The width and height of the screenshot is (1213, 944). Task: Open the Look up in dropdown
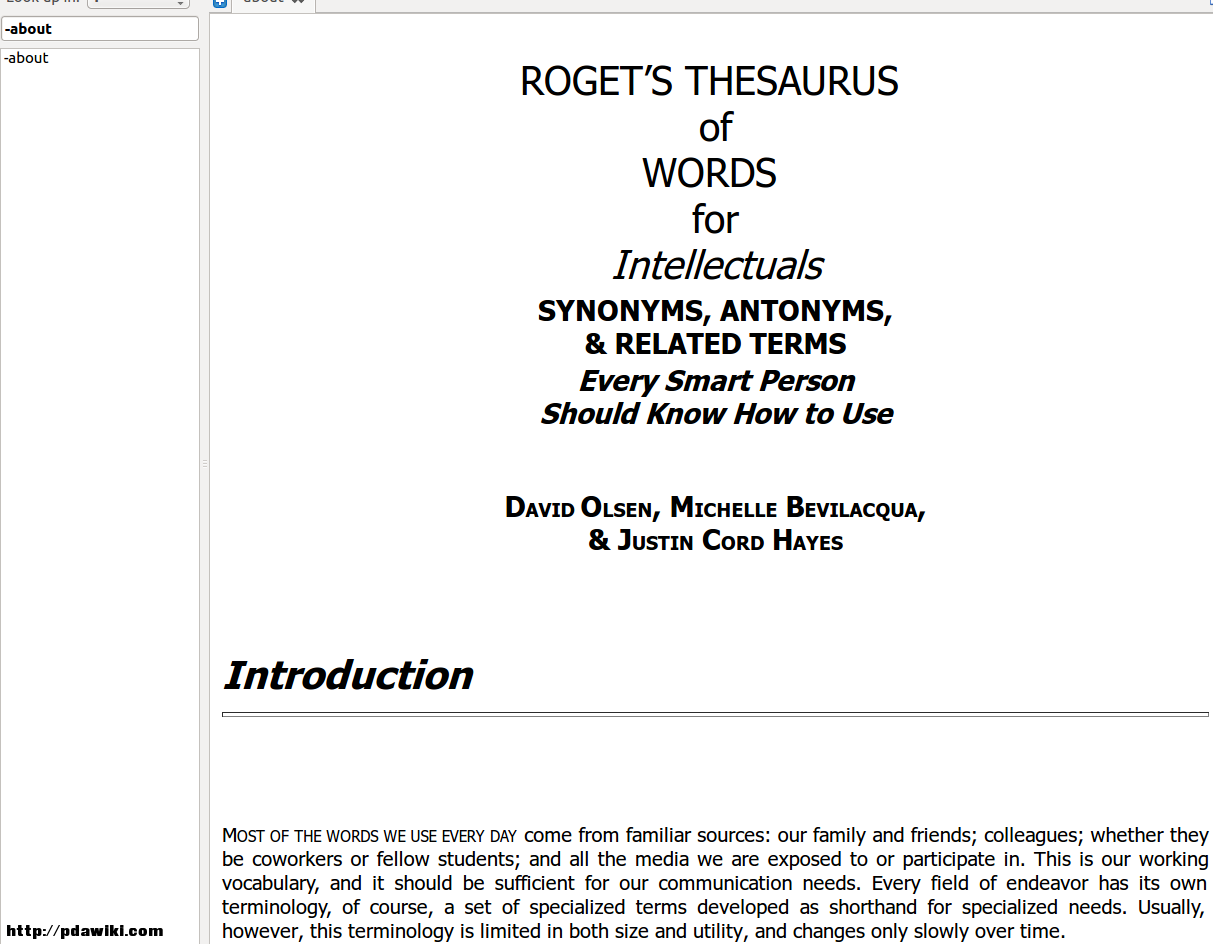(x=138, y=3)
